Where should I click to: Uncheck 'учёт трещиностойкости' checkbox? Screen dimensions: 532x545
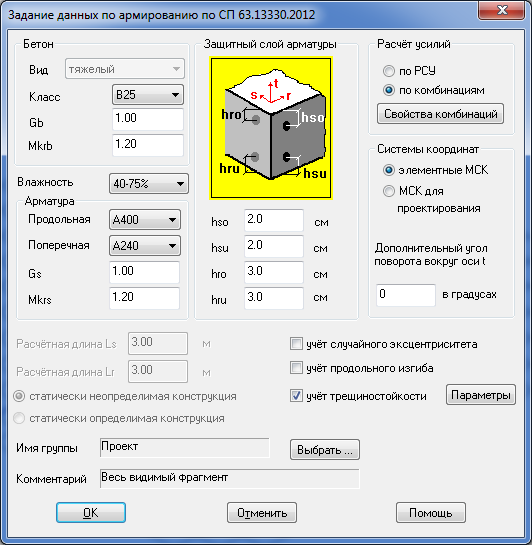click(296, 396)
